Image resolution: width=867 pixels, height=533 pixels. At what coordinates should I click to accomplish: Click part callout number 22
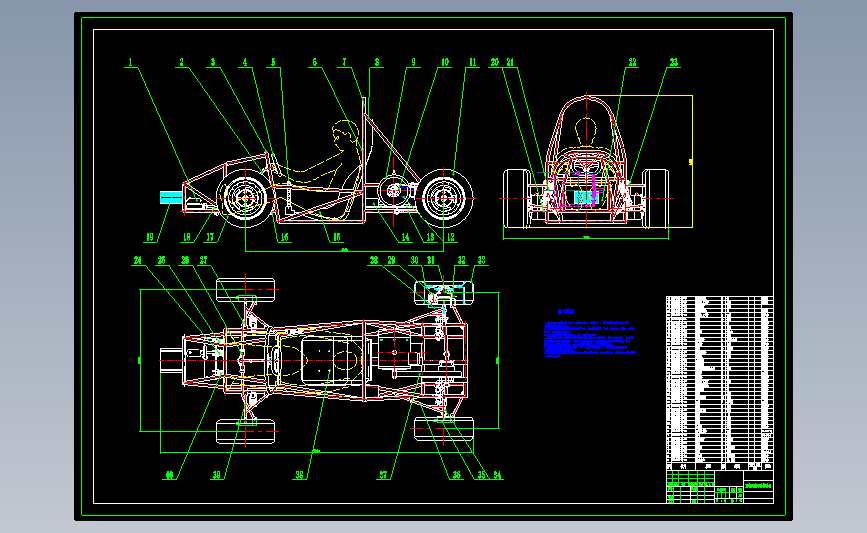pyautogui.click(x=633, y=62)
